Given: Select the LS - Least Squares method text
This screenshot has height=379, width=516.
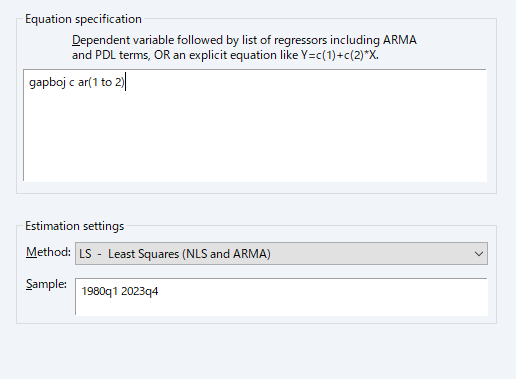Looking at the screenshot, I should 175,254.
